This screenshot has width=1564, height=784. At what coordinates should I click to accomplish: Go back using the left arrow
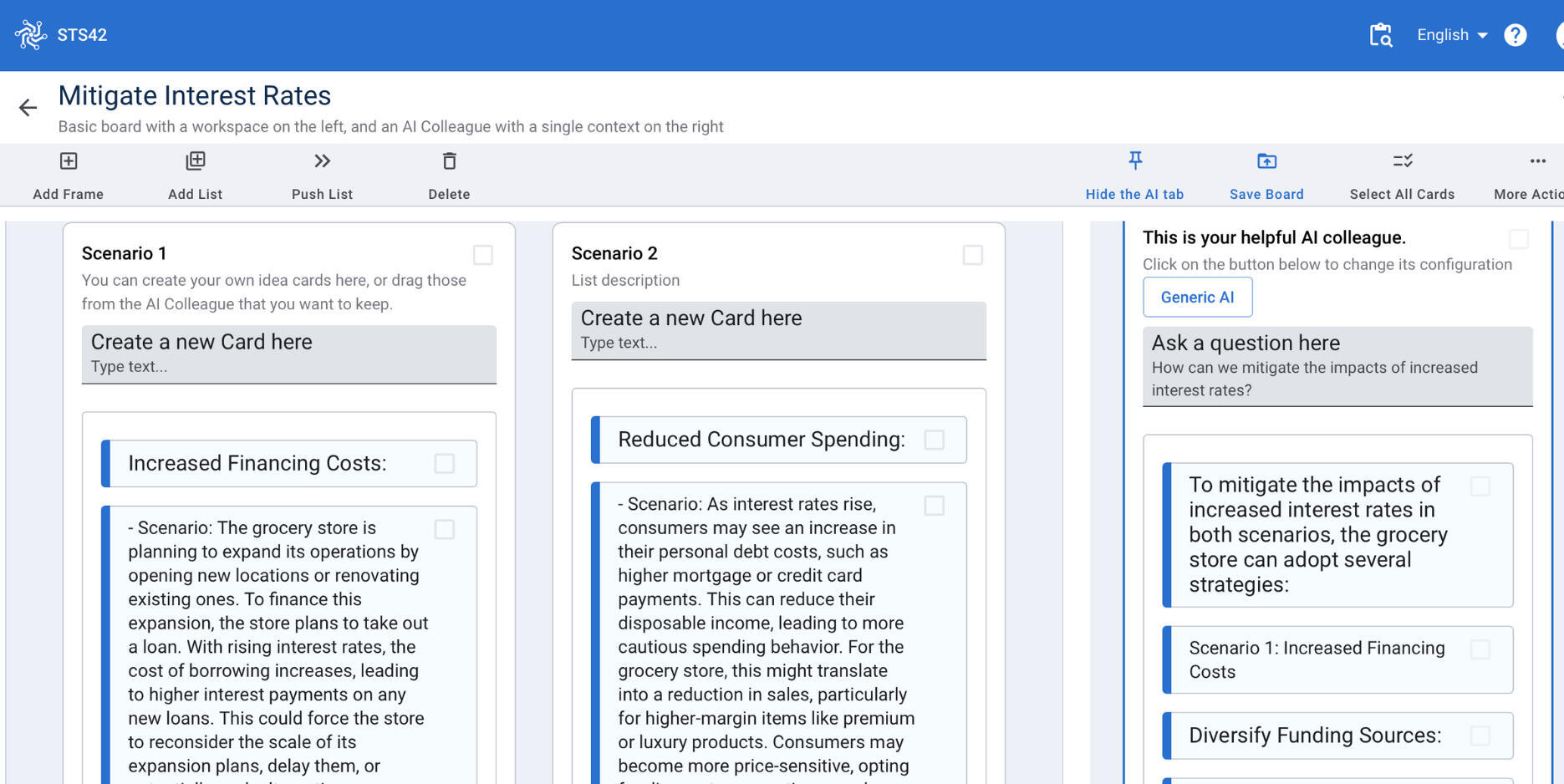tap(28, 108)
